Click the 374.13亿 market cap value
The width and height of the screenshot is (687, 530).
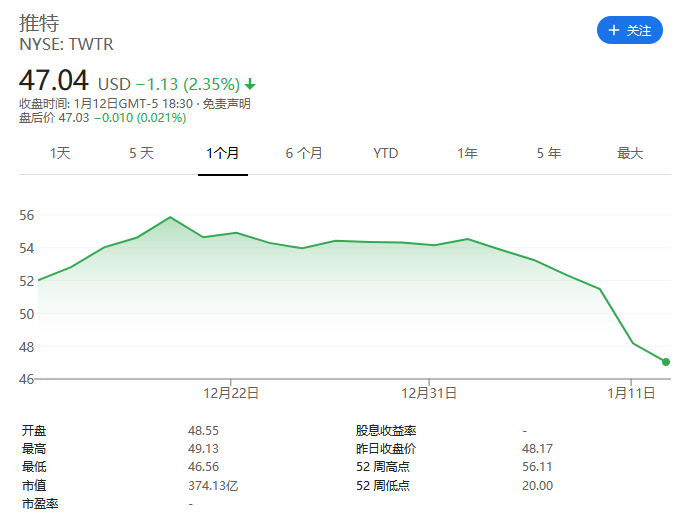point(212,485)
